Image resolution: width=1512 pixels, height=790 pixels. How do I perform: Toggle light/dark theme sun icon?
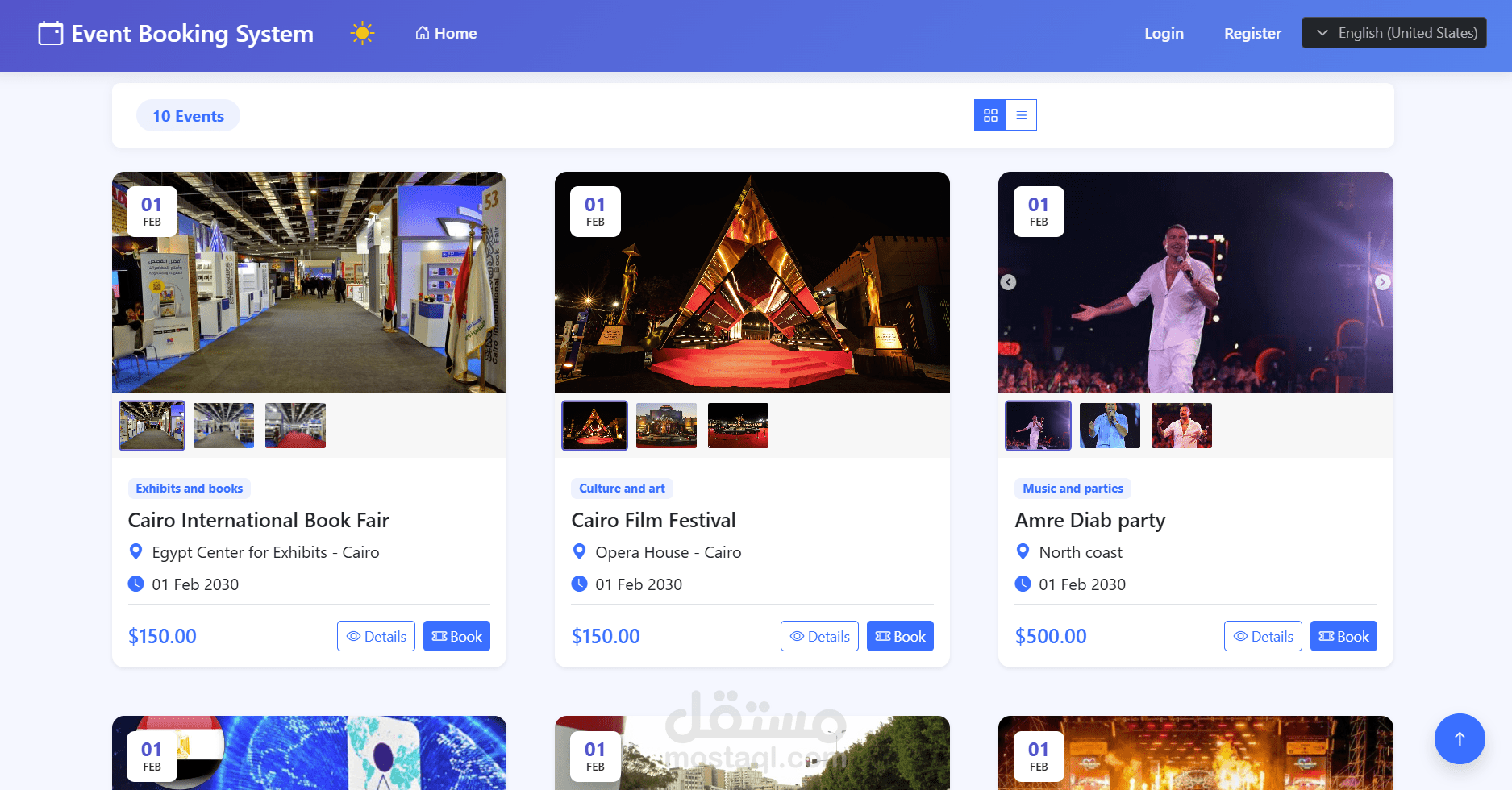coord(362,33)
